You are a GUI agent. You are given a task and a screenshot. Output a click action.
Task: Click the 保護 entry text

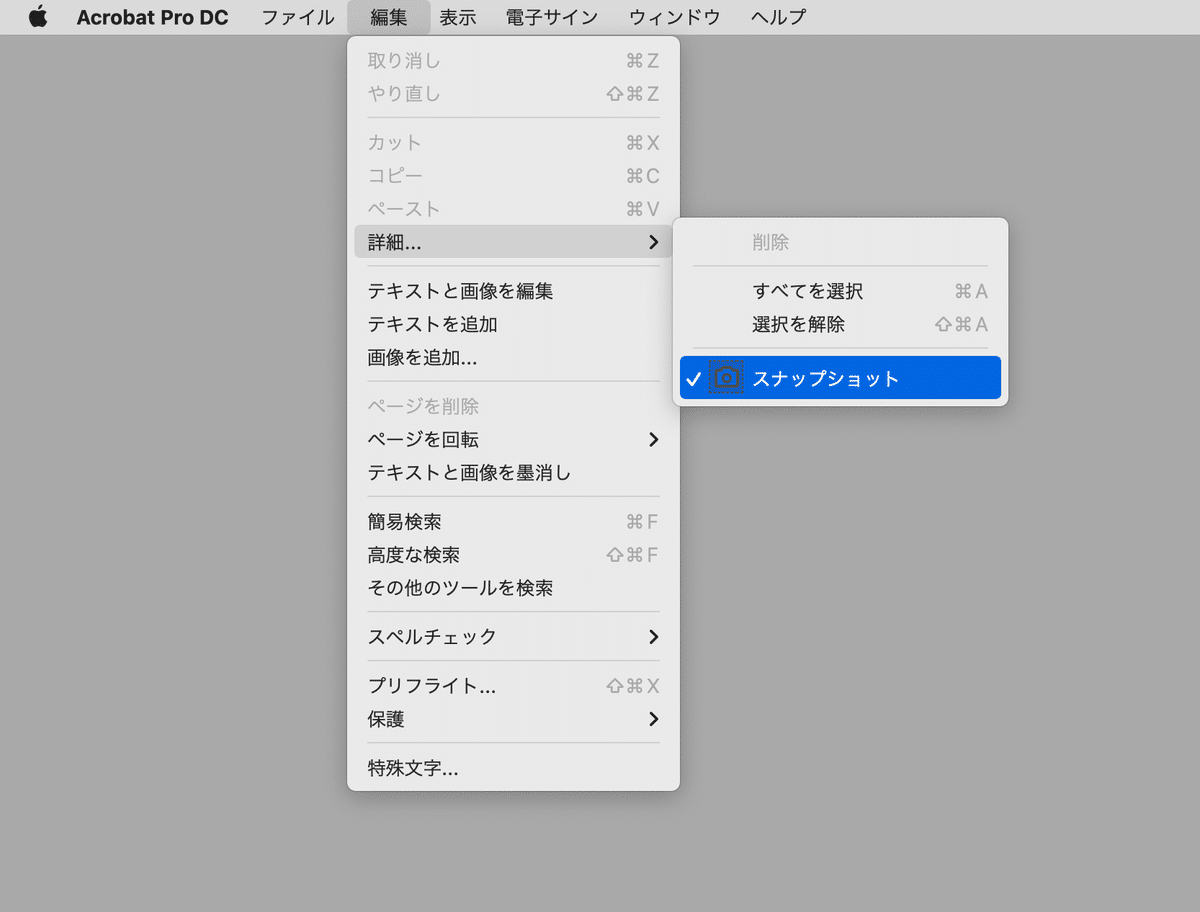click(x=386, y=719)
